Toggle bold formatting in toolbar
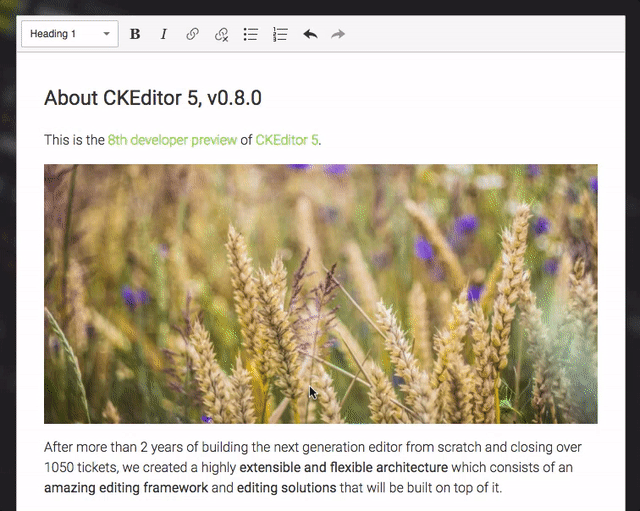 point(135,34)
